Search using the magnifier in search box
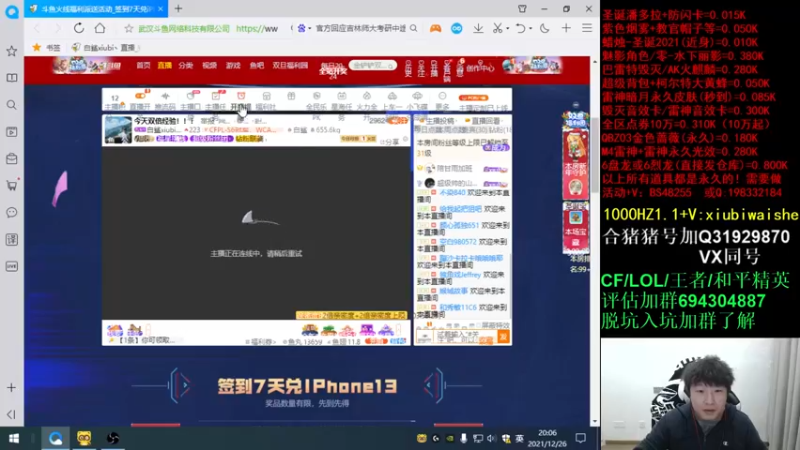The height and width of the screenshot is (450, 800). pos(414,29)
